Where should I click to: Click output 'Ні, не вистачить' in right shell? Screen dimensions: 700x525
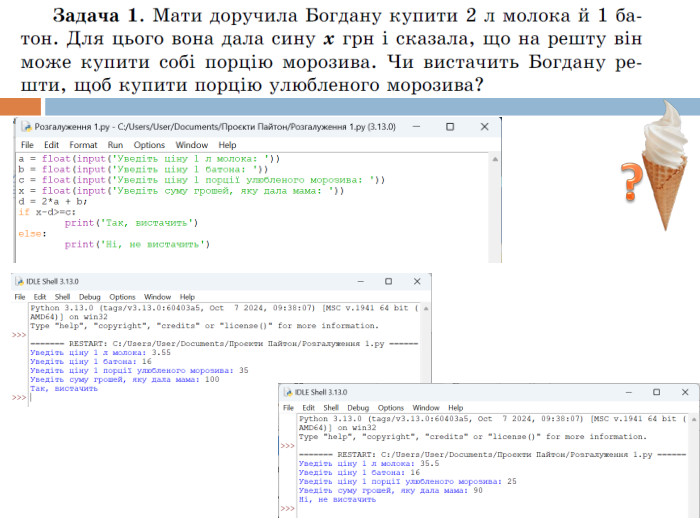(x=337, y=500)
